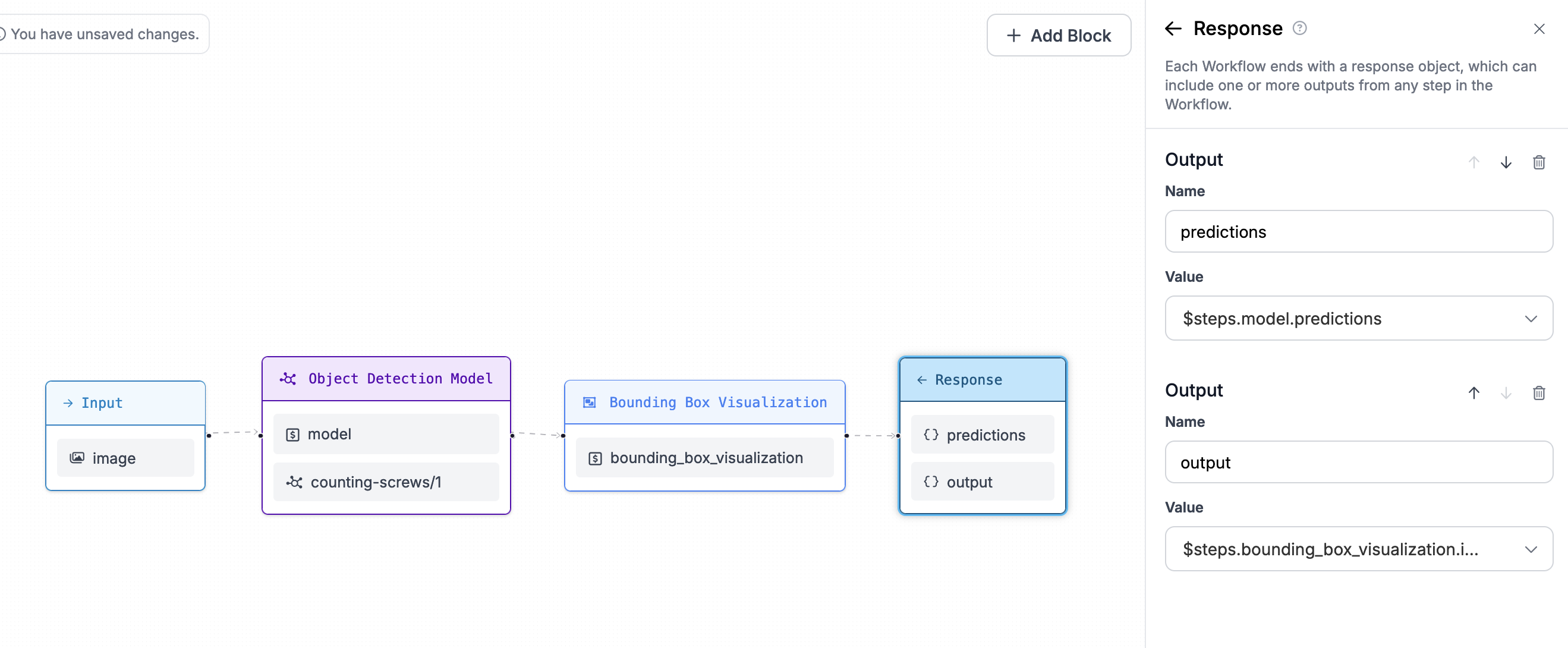Click the image icon on Bounding Box Visualization block
The image size is (1568, 648).
589,402
